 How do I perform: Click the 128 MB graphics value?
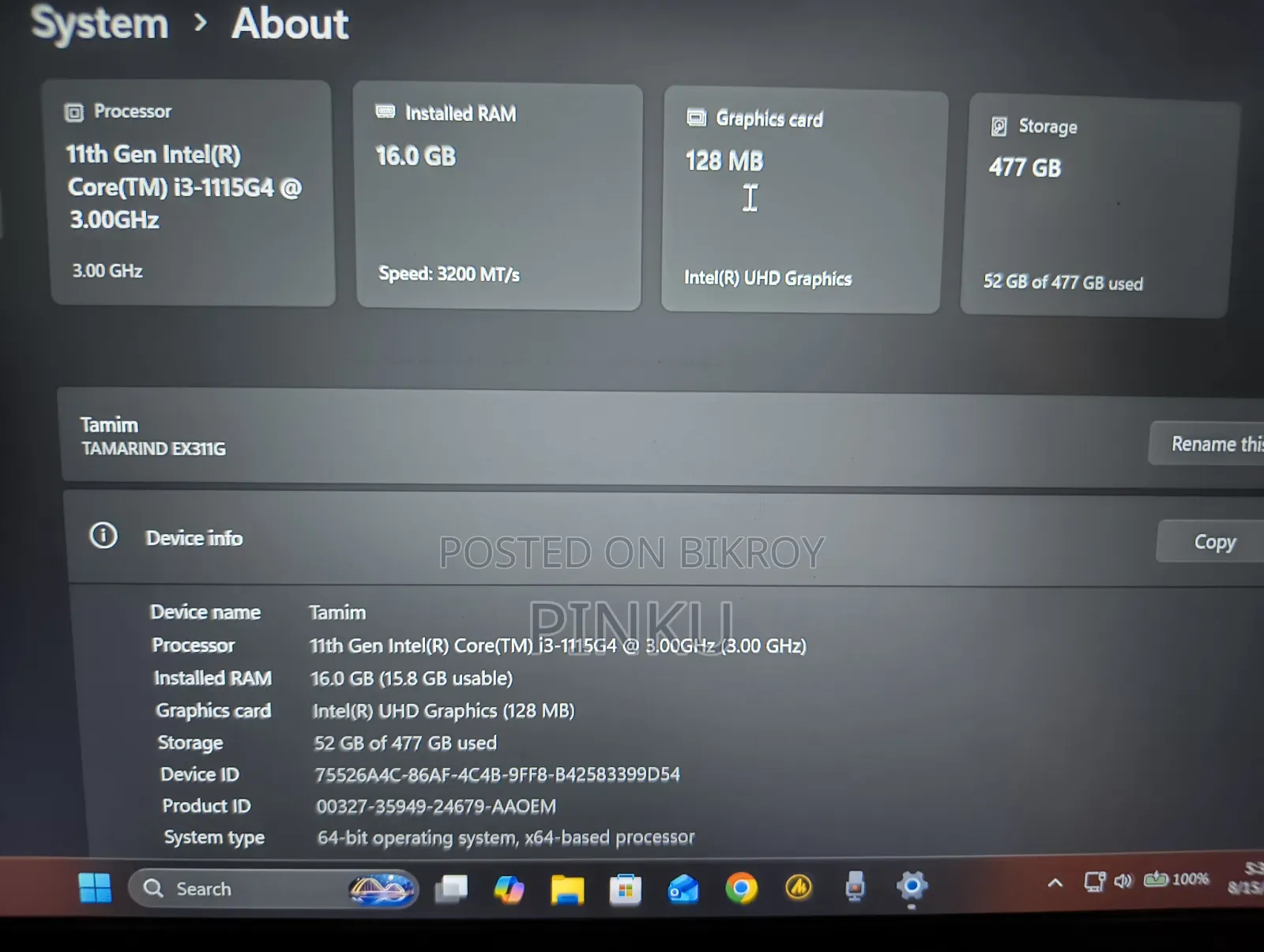(724, 161)
